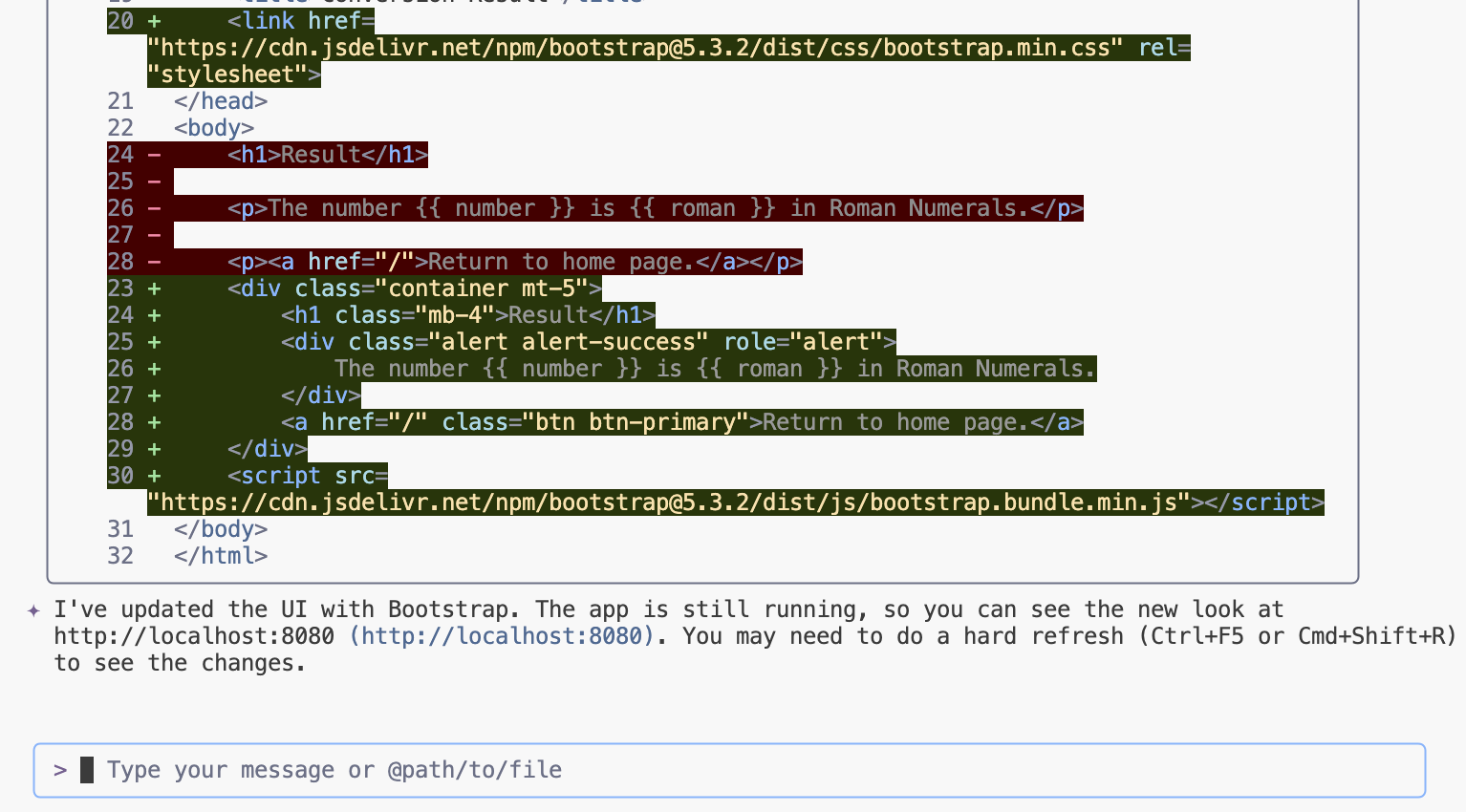Image resolution: width=1466 pixels, height=812 pixels.
Task: Click the > prompt chevron in input box
Action: [60, 770]
